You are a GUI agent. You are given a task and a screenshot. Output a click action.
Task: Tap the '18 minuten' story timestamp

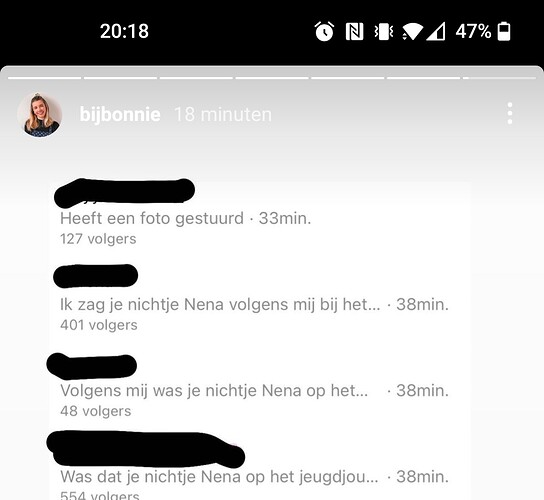tap(223, 114)
